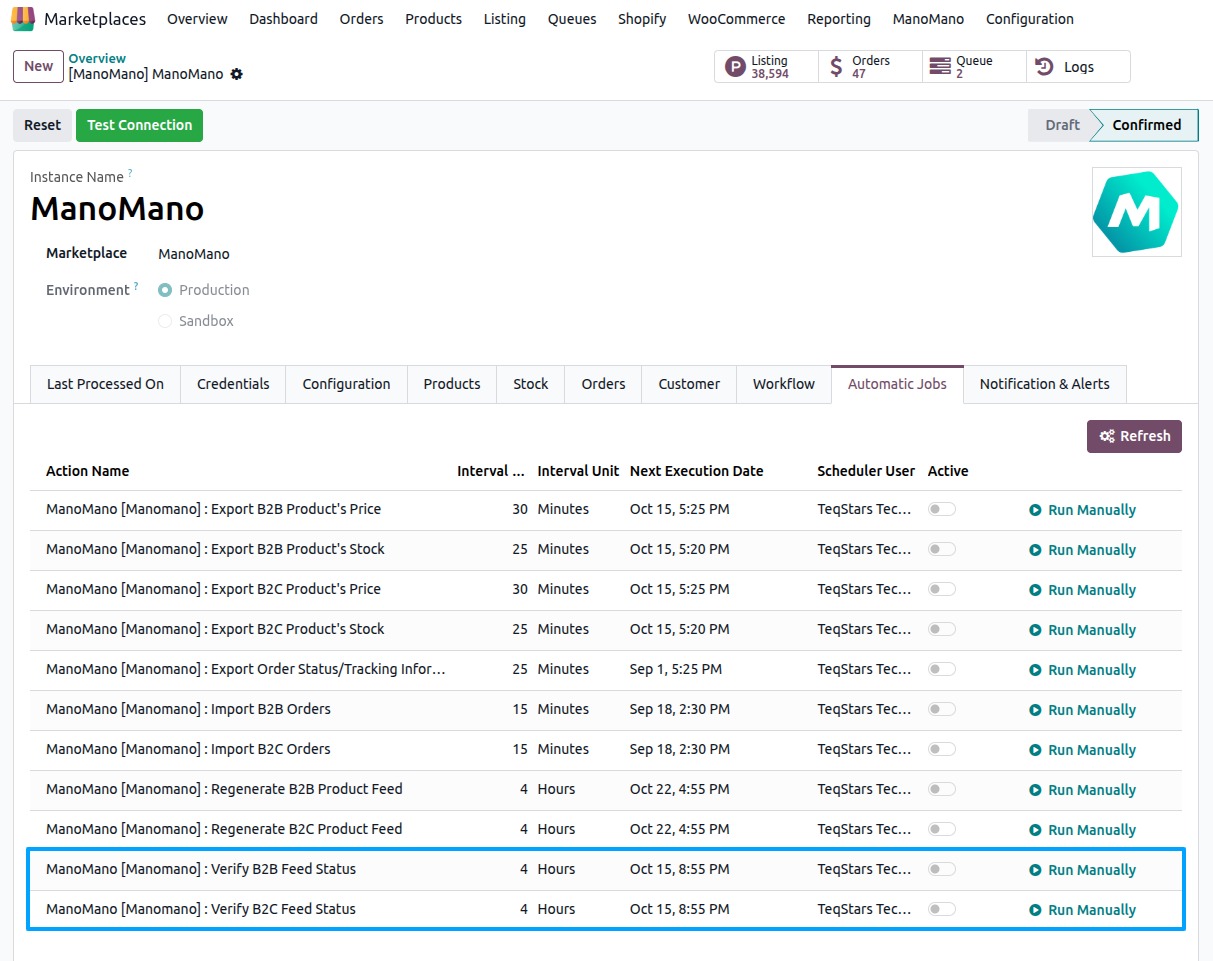Open the Workflow tab
The width and height of the screenshot is (1213, 961).
pyautogui.click(x=784, y=384)
